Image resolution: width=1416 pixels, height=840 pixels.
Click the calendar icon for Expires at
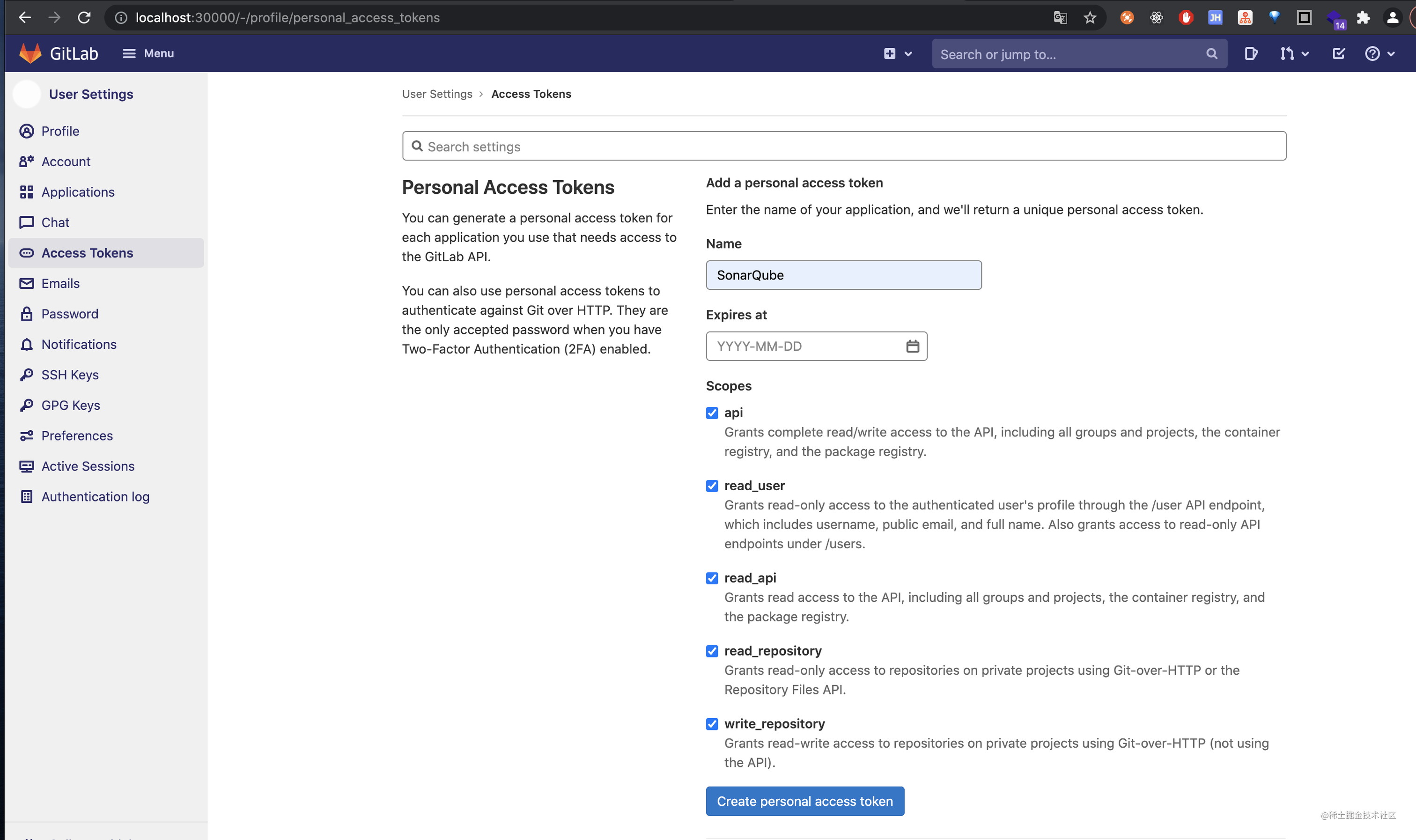912,346
